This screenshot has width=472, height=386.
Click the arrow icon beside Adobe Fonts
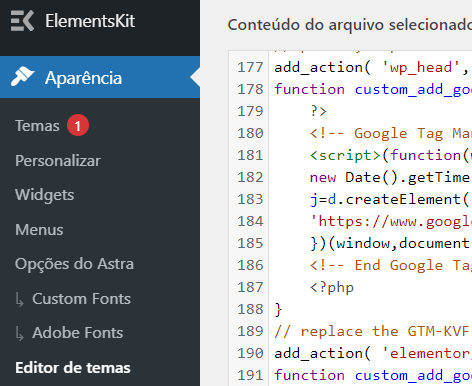20,334
